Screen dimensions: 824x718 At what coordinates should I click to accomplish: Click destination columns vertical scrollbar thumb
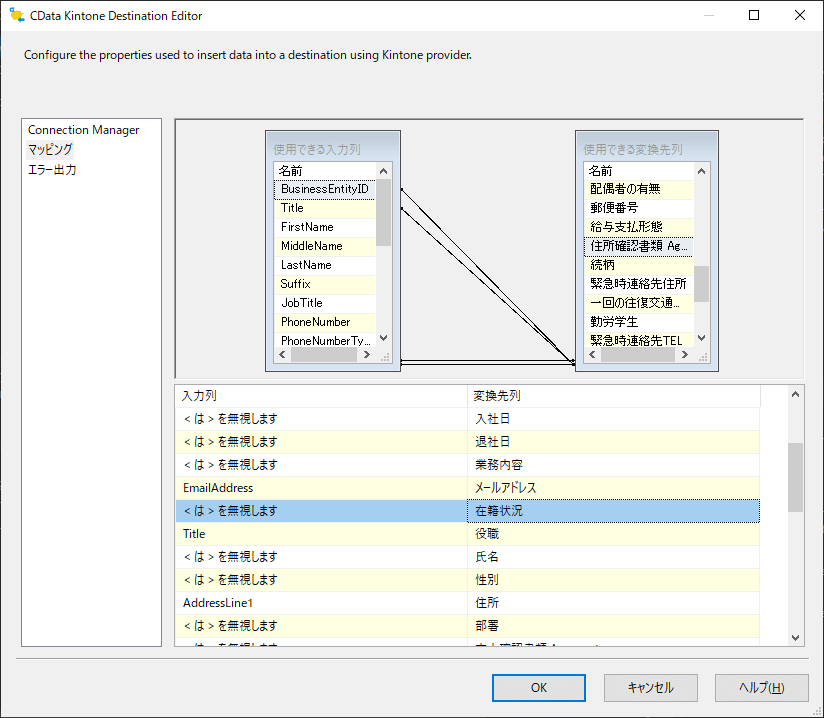coord(701,284)
